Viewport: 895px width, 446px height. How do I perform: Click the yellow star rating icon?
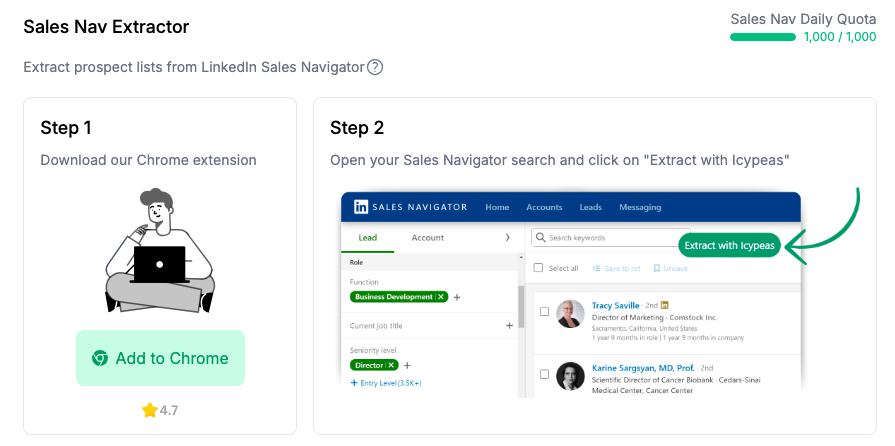point(150,410)
